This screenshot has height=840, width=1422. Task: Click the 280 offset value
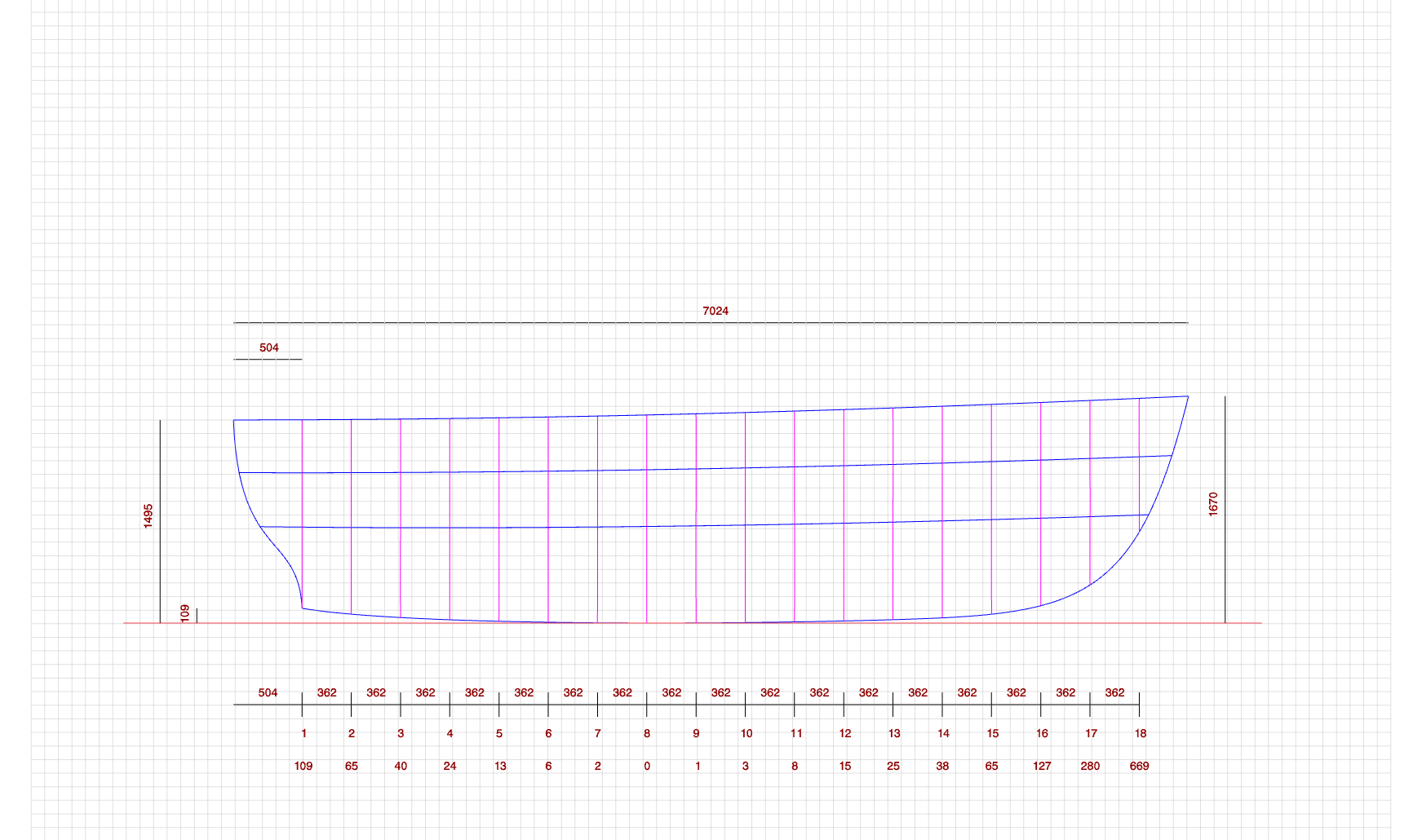(x=1090, y=766)
